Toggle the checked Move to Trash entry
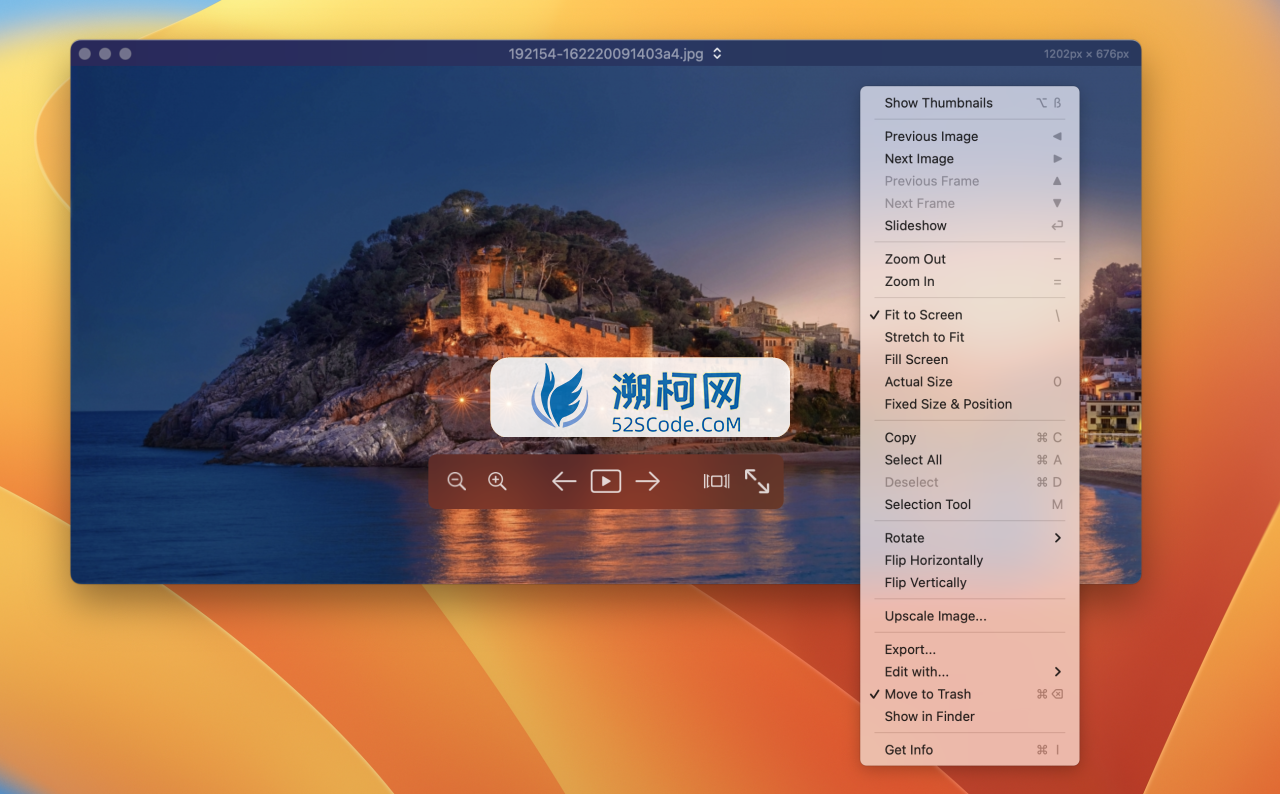Screen dimensions: 1280x794 point(970,694)
